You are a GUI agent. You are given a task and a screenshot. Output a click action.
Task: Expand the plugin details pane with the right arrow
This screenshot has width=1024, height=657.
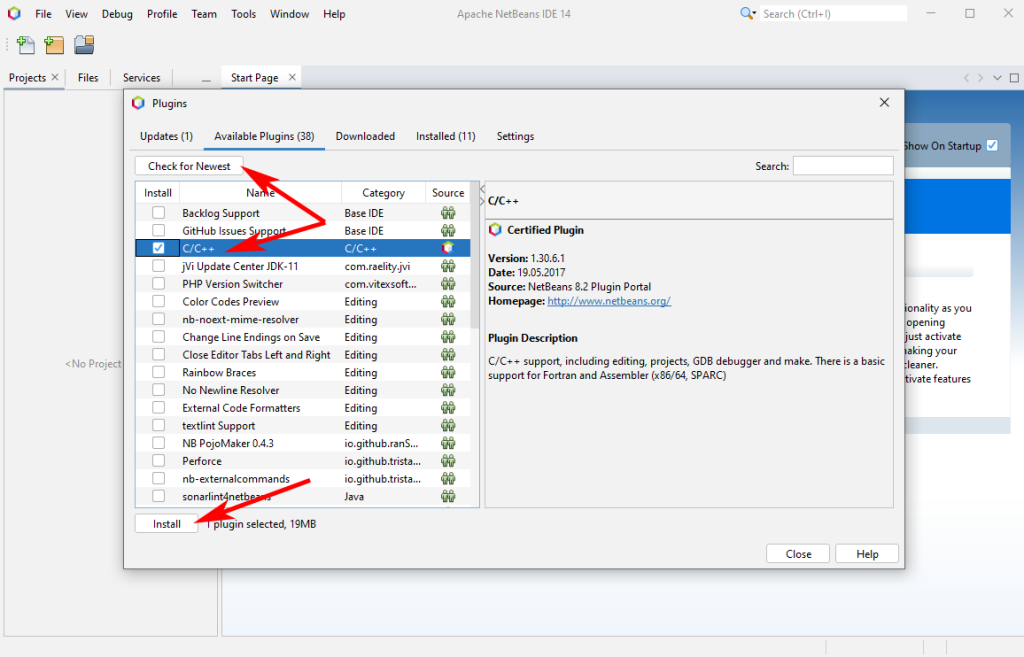click(483, 201)
